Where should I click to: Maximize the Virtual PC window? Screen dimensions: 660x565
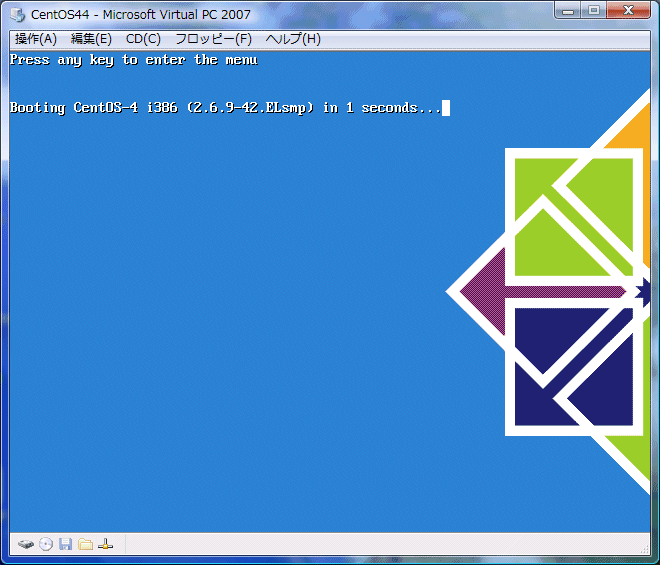594,11
